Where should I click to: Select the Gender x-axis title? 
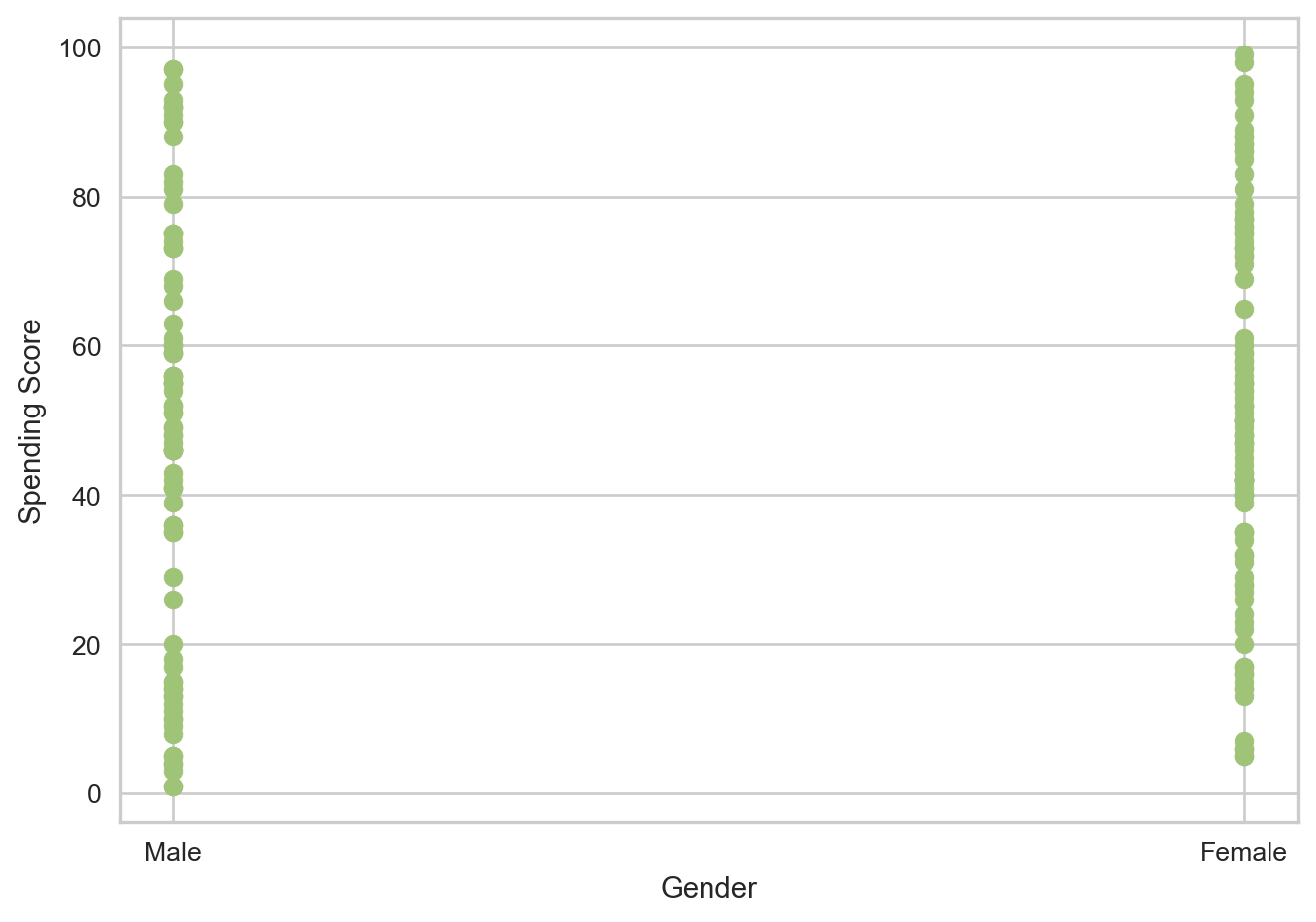pyautogui.click(x=708, y=888)
